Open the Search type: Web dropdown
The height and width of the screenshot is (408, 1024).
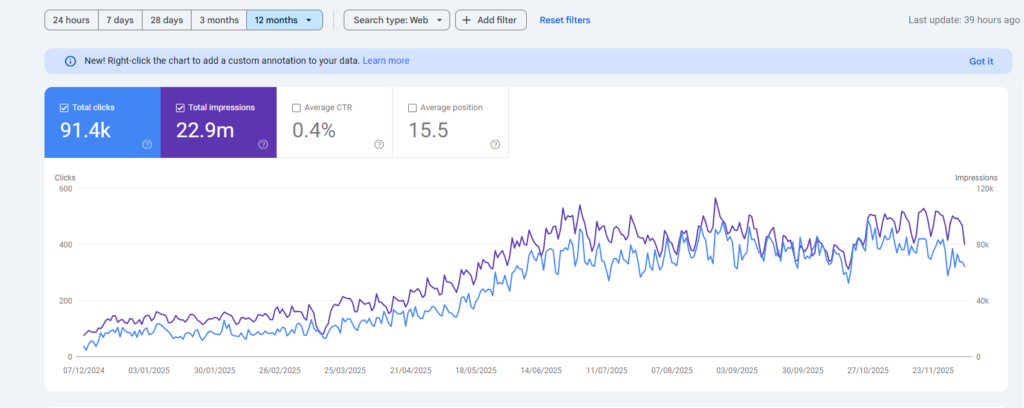click(x=397, y=20)
